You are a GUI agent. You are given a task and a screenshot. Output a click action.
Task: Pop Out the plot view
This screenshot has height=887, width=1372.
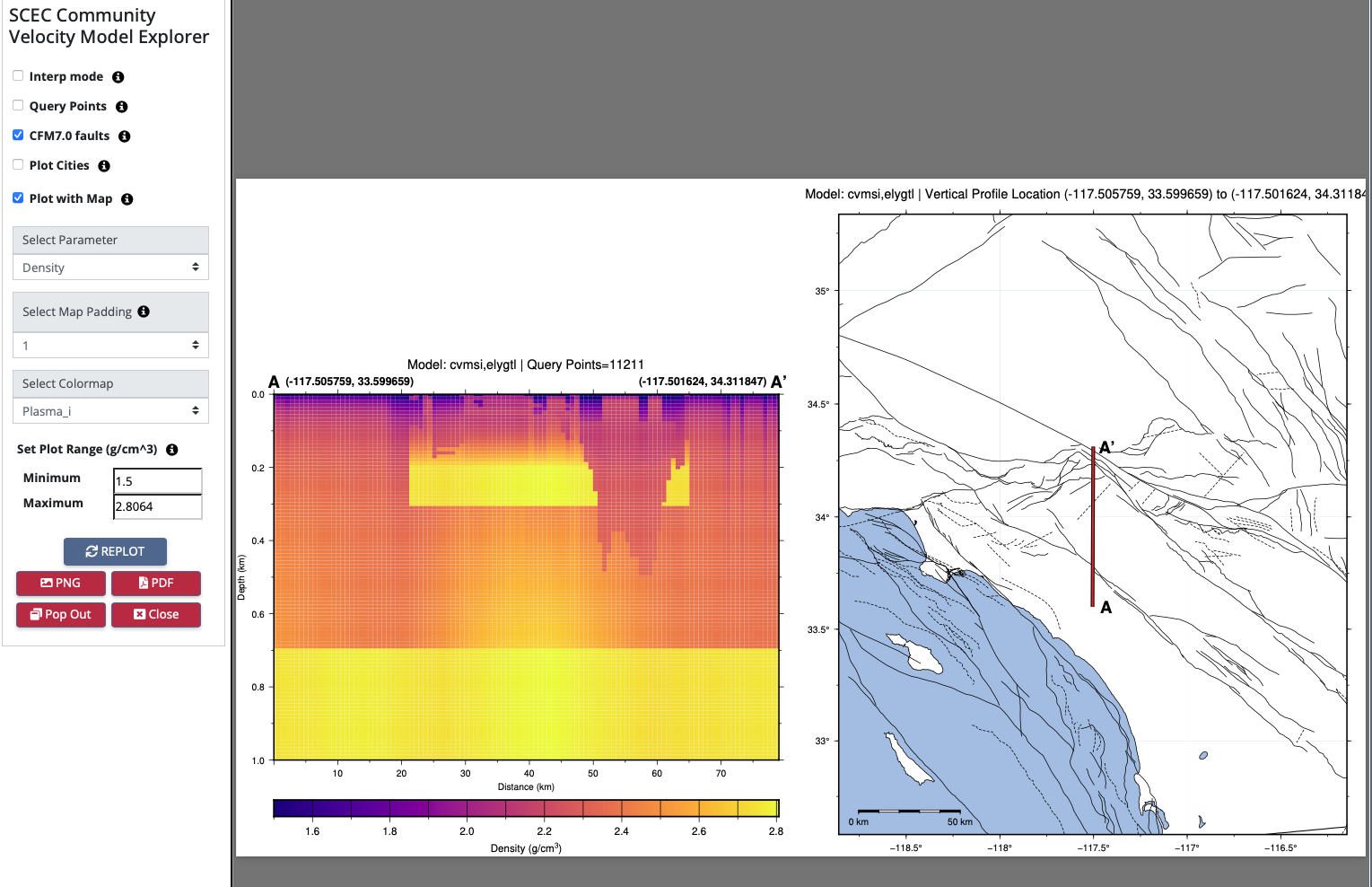[x=61, y=614]
